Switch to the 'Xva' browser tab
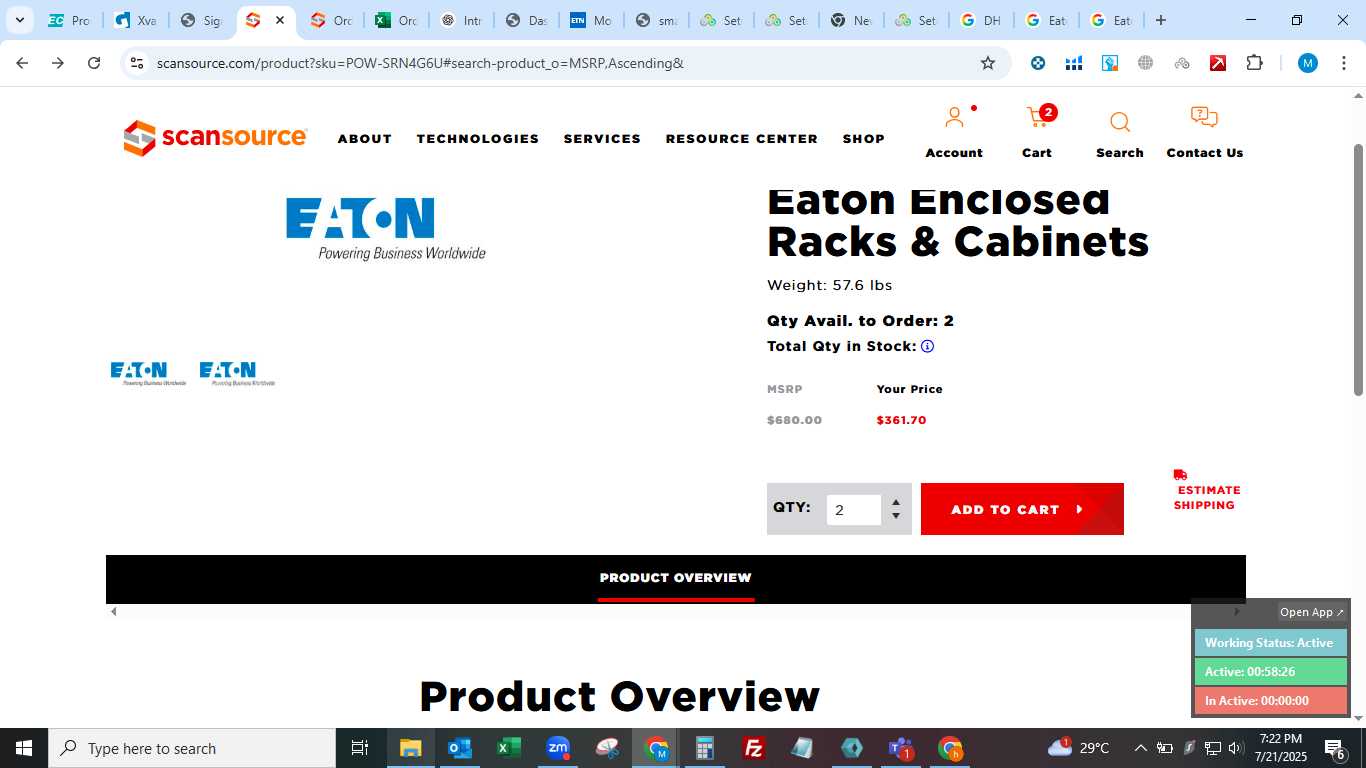The width and height of the screenshot is (1366, 768). [135, 20]
